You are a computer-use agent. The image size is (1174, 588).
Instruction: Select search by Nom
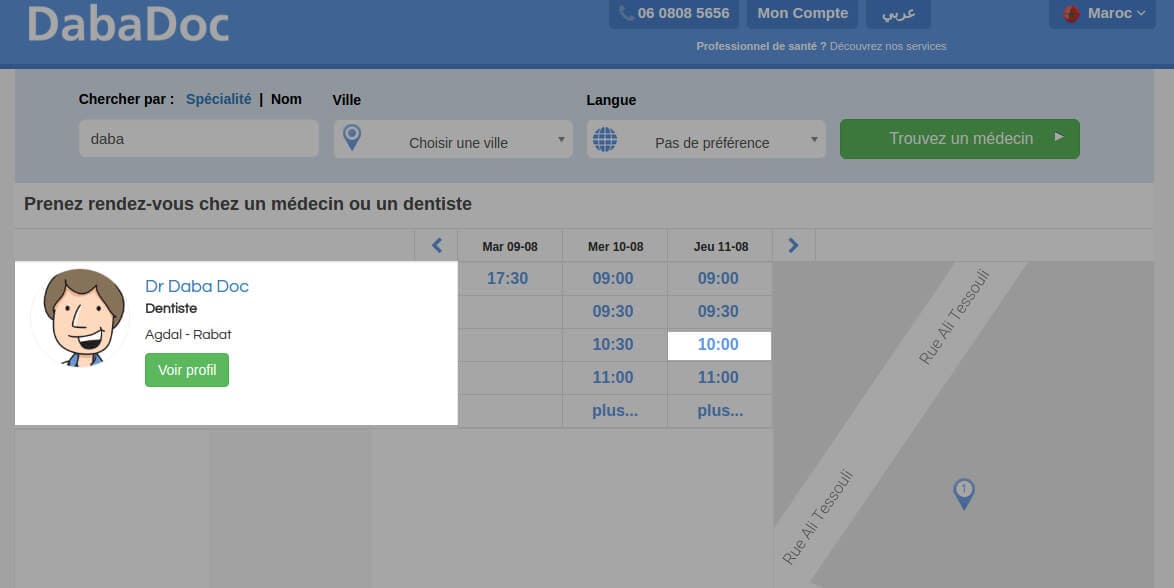[x=286, y=99]
